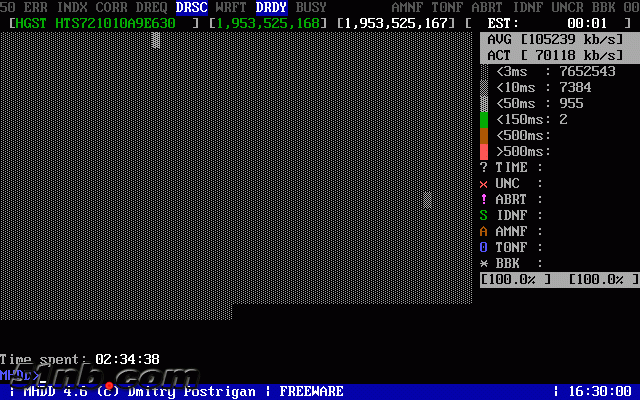Click the estimated time 00:01
640x400 pixels.
pos(587,23)
